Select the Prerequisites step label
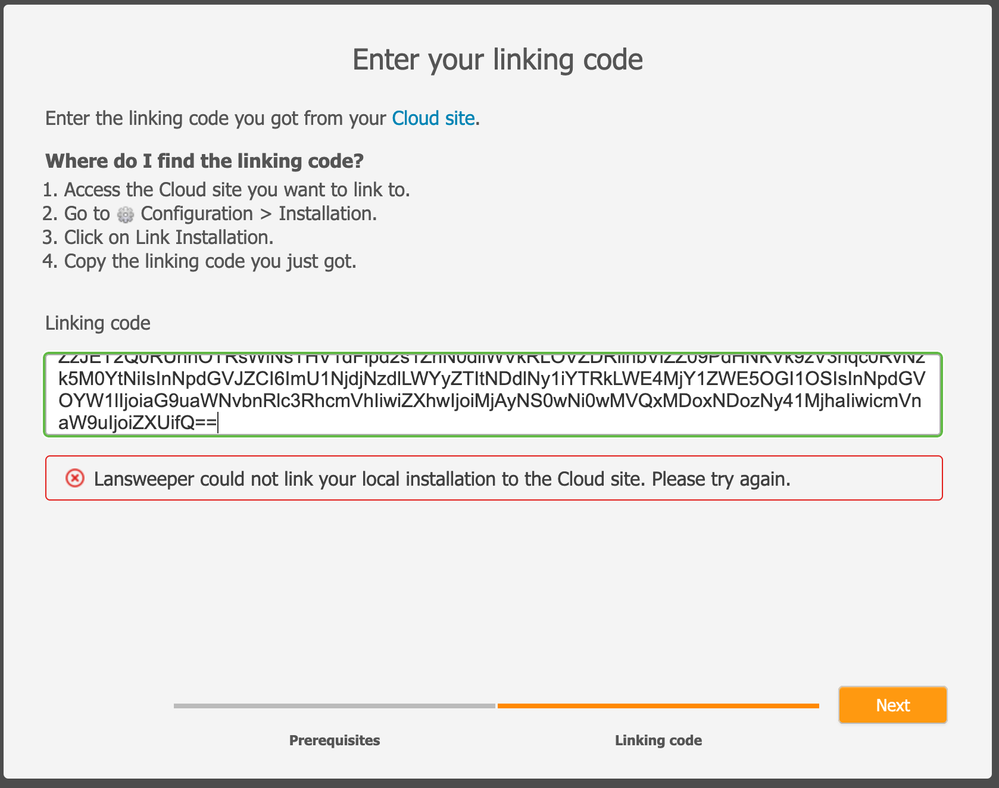Image resolution: width=999 pixels, height=788 pixels. click(x=334, y=740)
